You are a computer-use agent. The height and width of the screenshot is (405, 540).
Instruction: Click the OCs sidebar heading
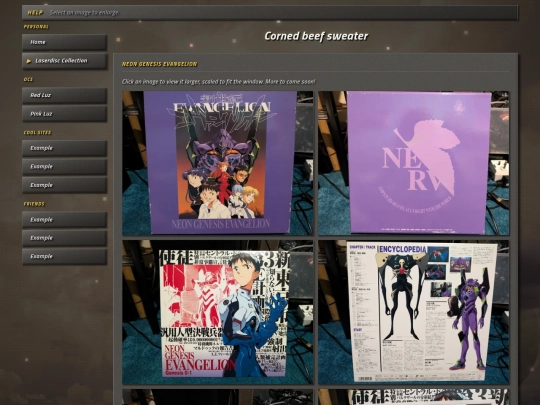tap(28, 80)
